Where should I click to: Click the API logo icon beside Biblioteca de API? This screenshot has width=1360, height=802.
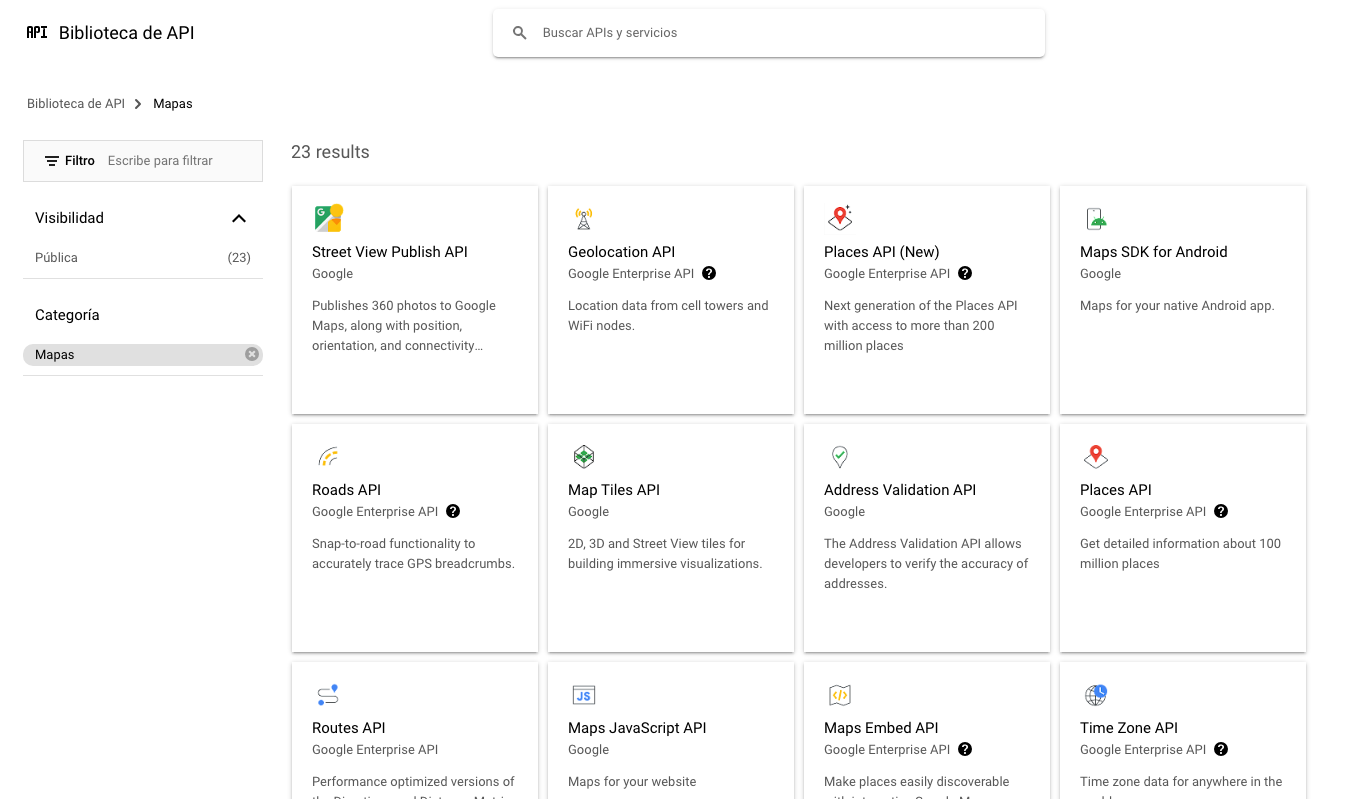(x=37, y=32)
